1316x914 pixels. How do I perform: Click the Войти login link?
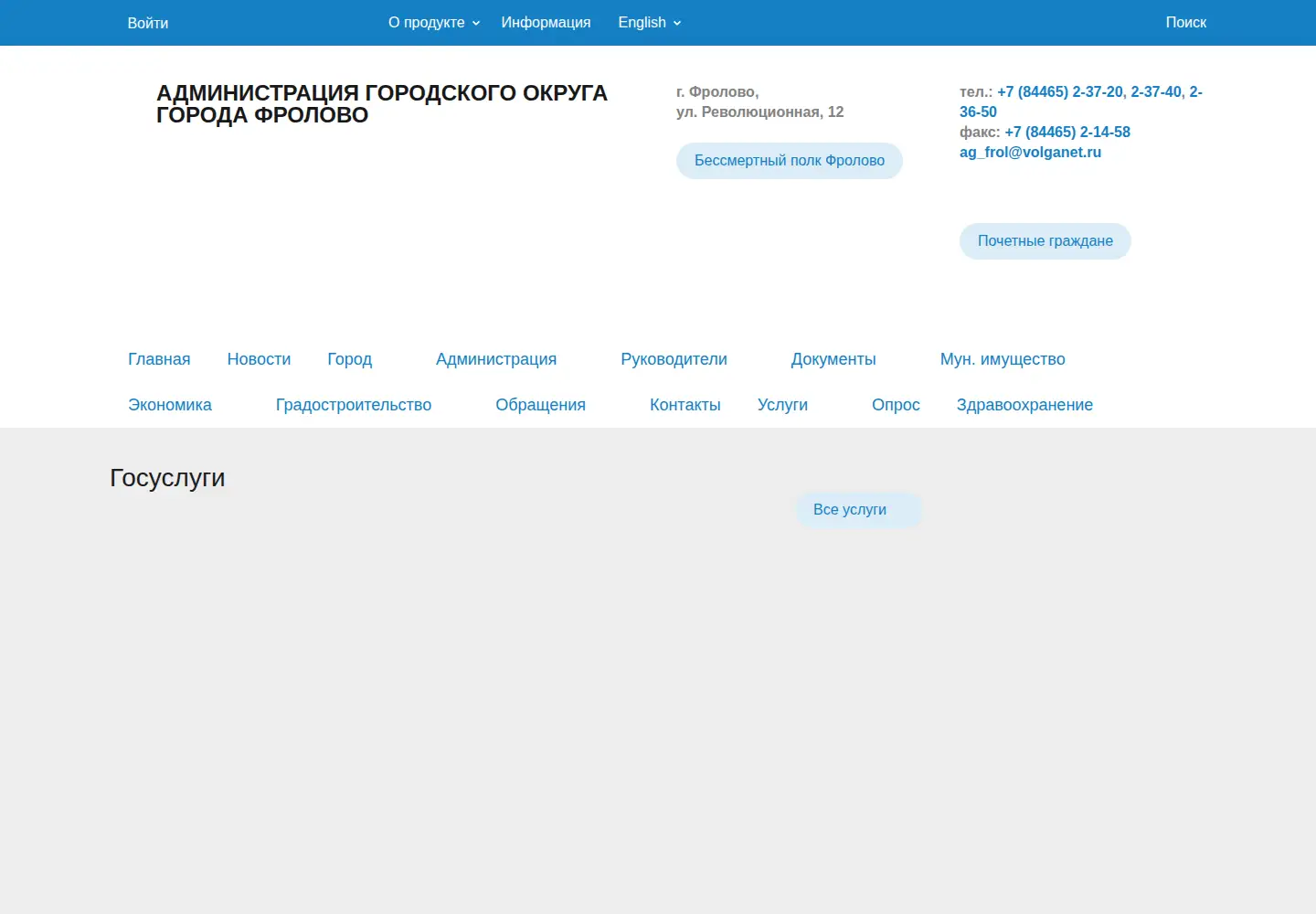tap(147, 23)
